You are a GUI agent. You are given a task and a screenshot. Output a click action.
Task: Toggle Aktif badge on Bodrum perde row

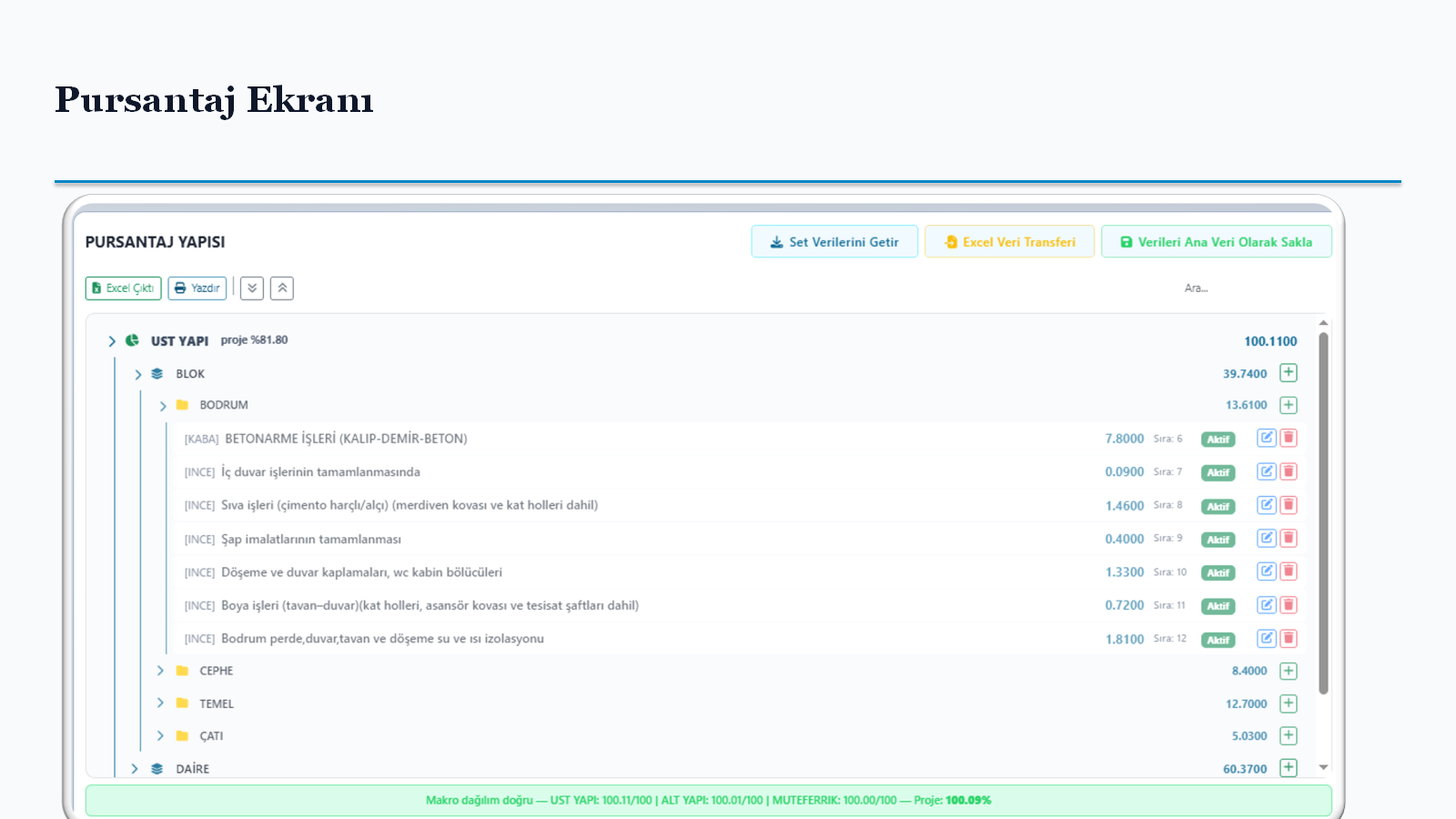click(1218, 640)
